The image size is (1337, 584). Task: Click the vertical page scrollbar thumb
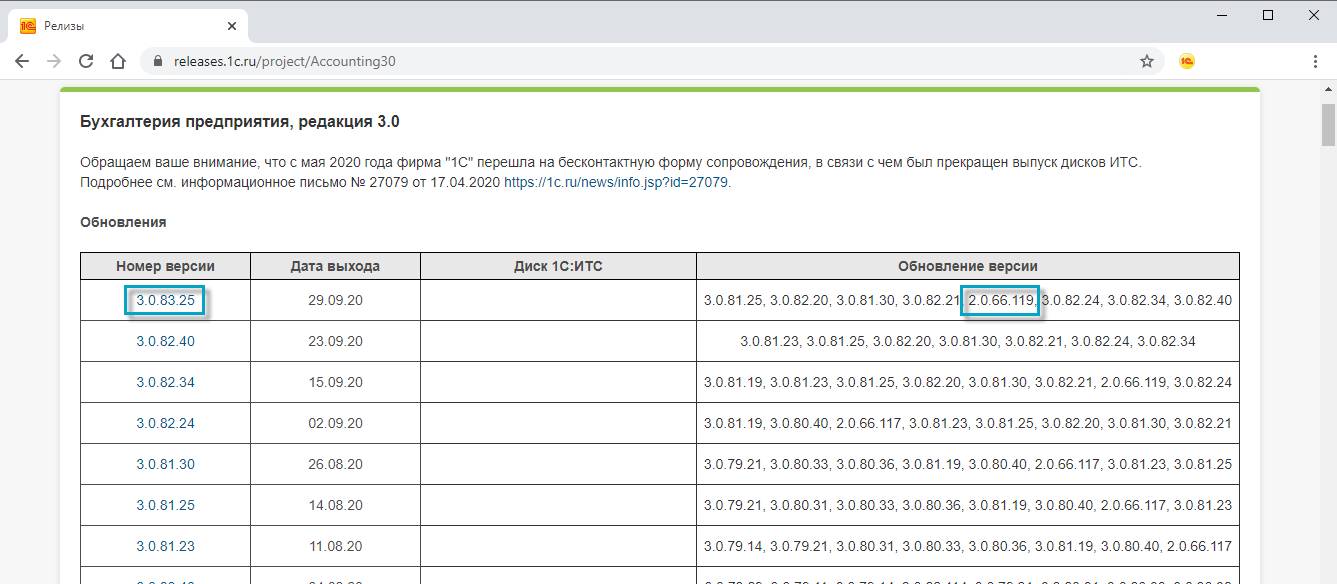click(x=1328, y=124)
